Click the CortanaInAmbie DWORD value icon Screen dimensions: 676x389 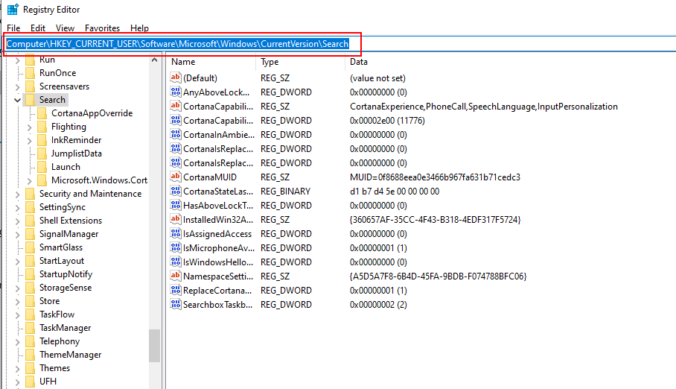pos(175,135)
